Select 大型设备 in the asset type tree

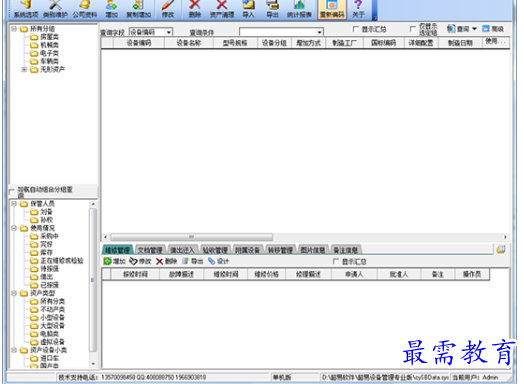(x=52, y=326)
